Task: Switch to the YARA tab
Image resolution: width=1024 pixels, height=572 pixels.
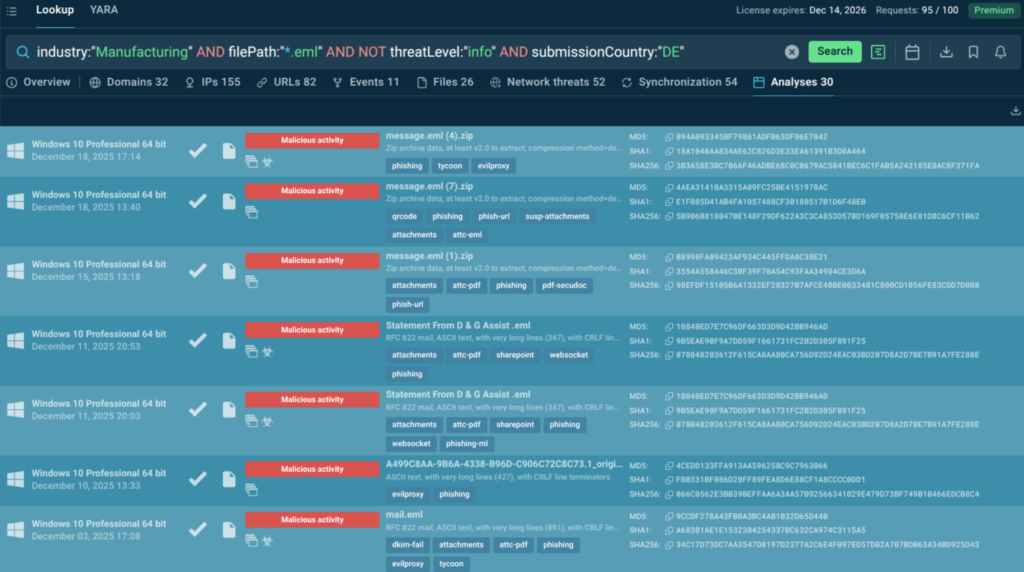Action: coord(103,10)
